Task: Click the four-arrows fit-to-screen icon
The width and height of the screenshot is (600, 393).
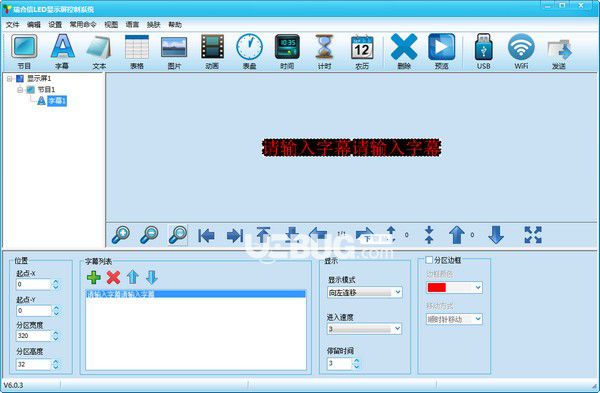Action: click(x=533, y=235)
